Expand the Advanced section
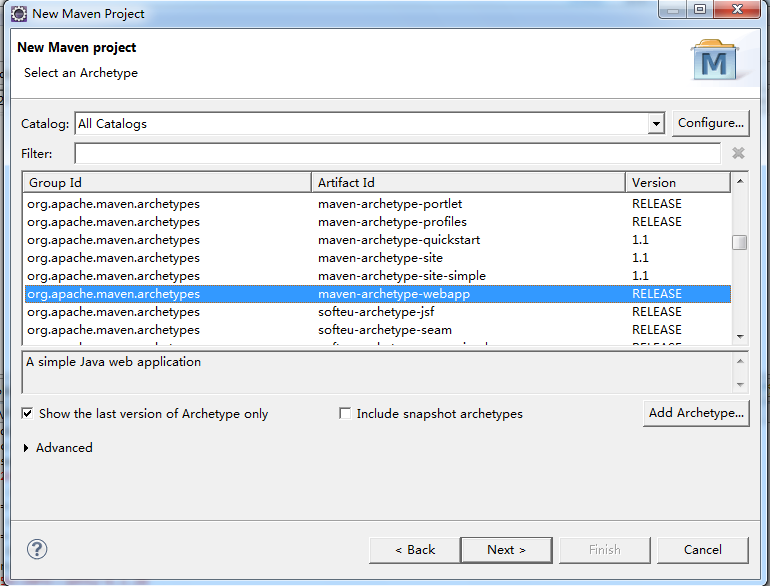 (26, 448)
